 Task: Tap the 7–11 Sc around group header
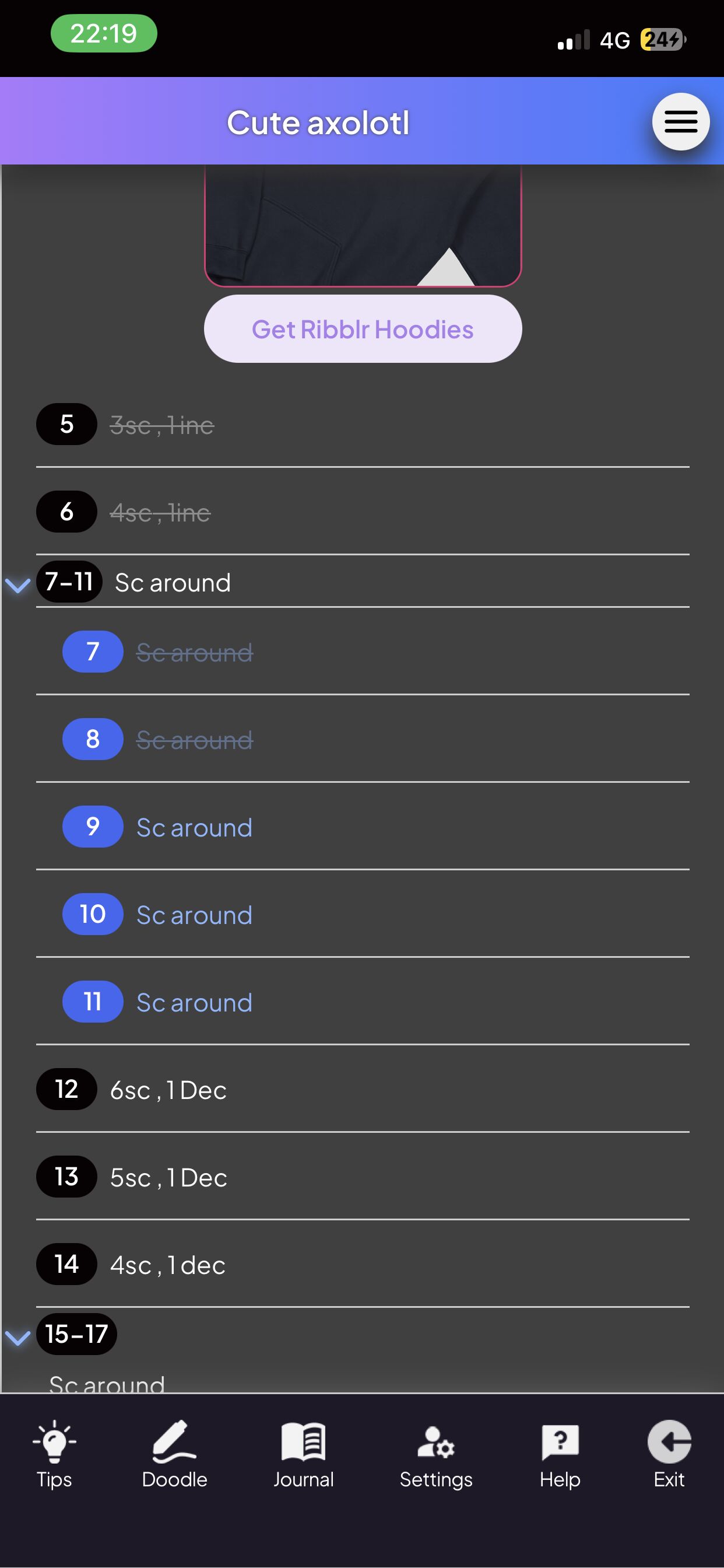[x=173, y=583]
